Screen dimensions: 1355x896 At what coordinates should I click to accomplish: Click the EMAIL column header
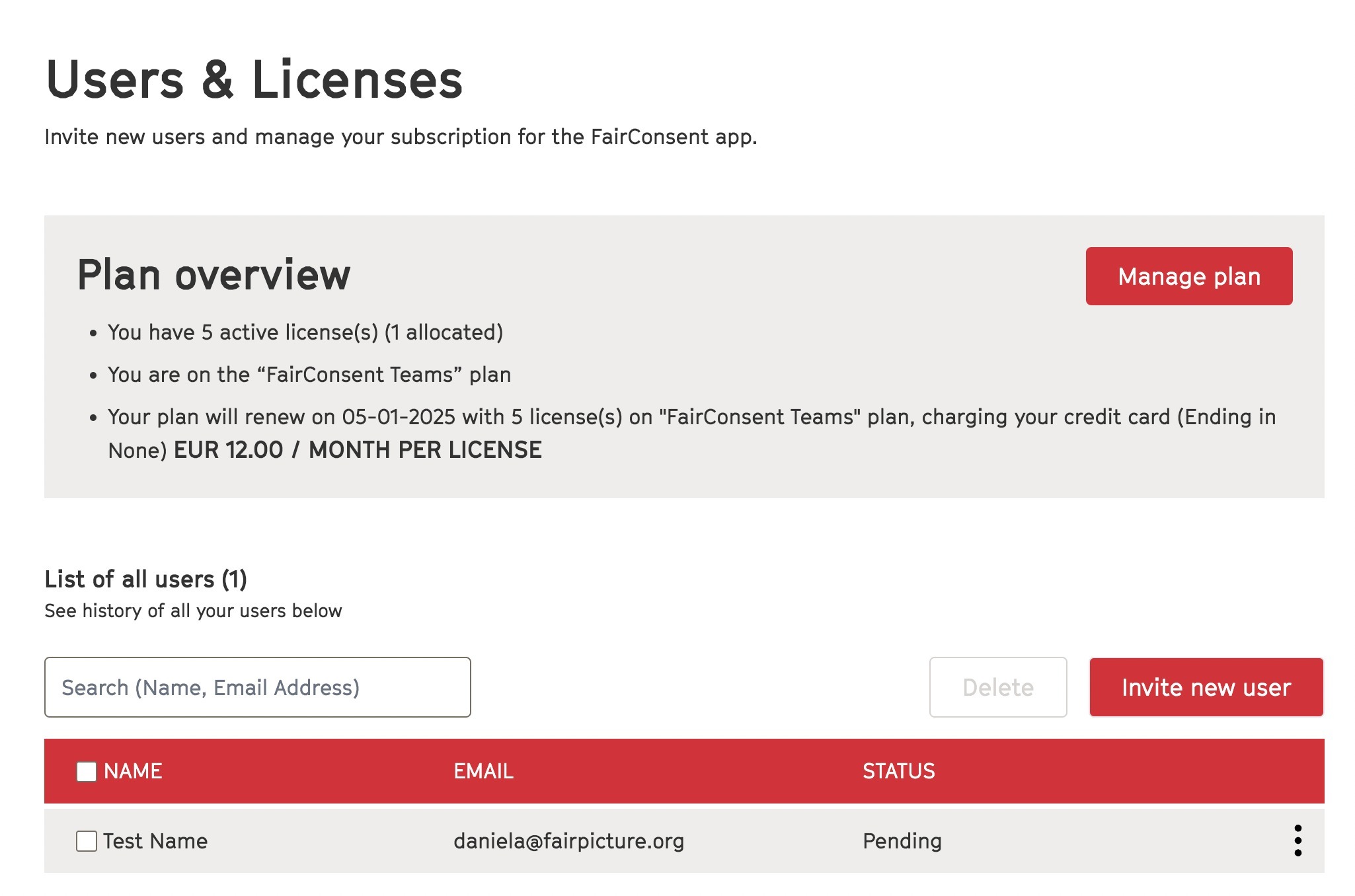click(483, 771)
